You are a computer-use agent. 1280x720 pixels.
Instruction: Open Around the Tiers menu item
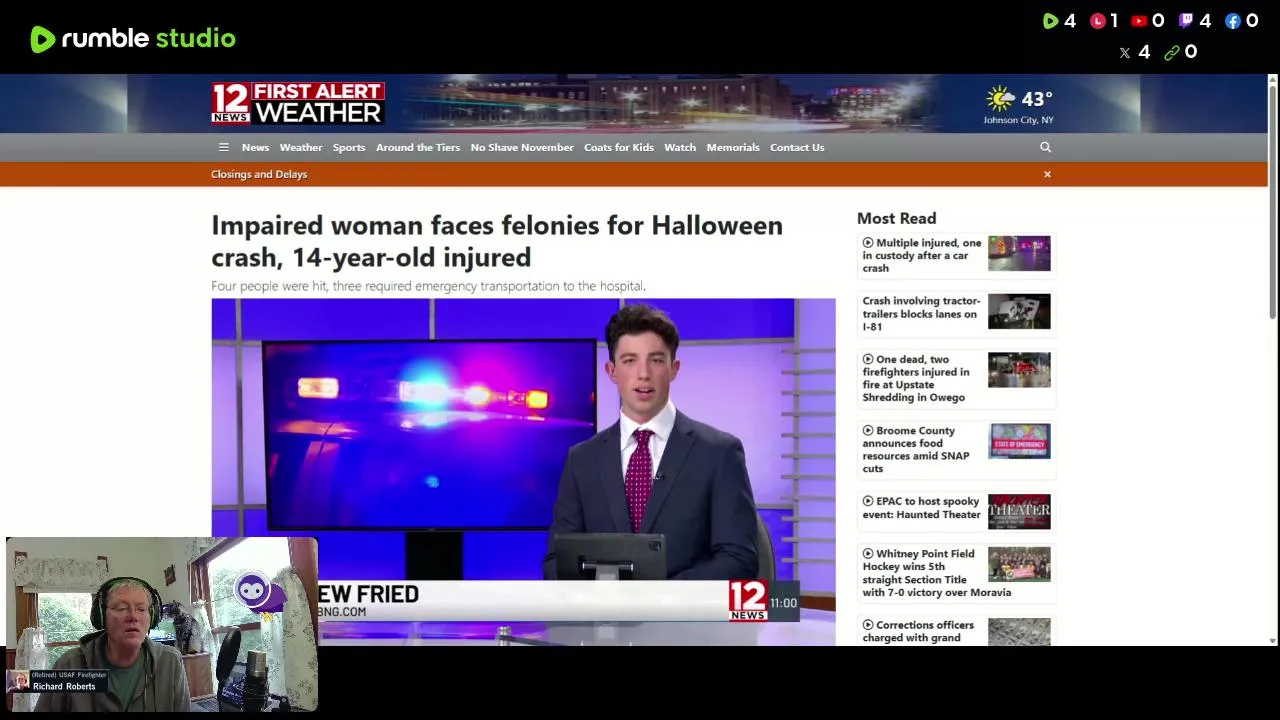pos(418,147)
